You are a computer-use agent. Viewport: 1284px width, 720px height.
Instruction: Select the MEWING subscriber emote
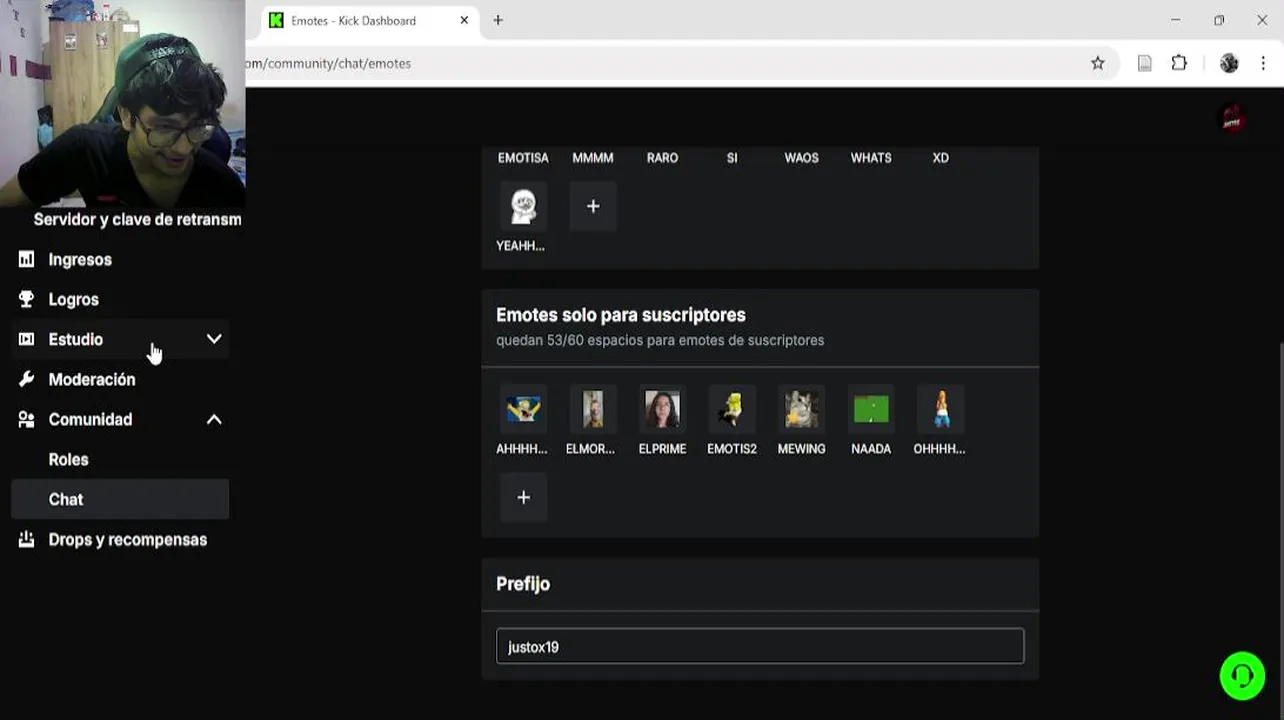(801, 409)
